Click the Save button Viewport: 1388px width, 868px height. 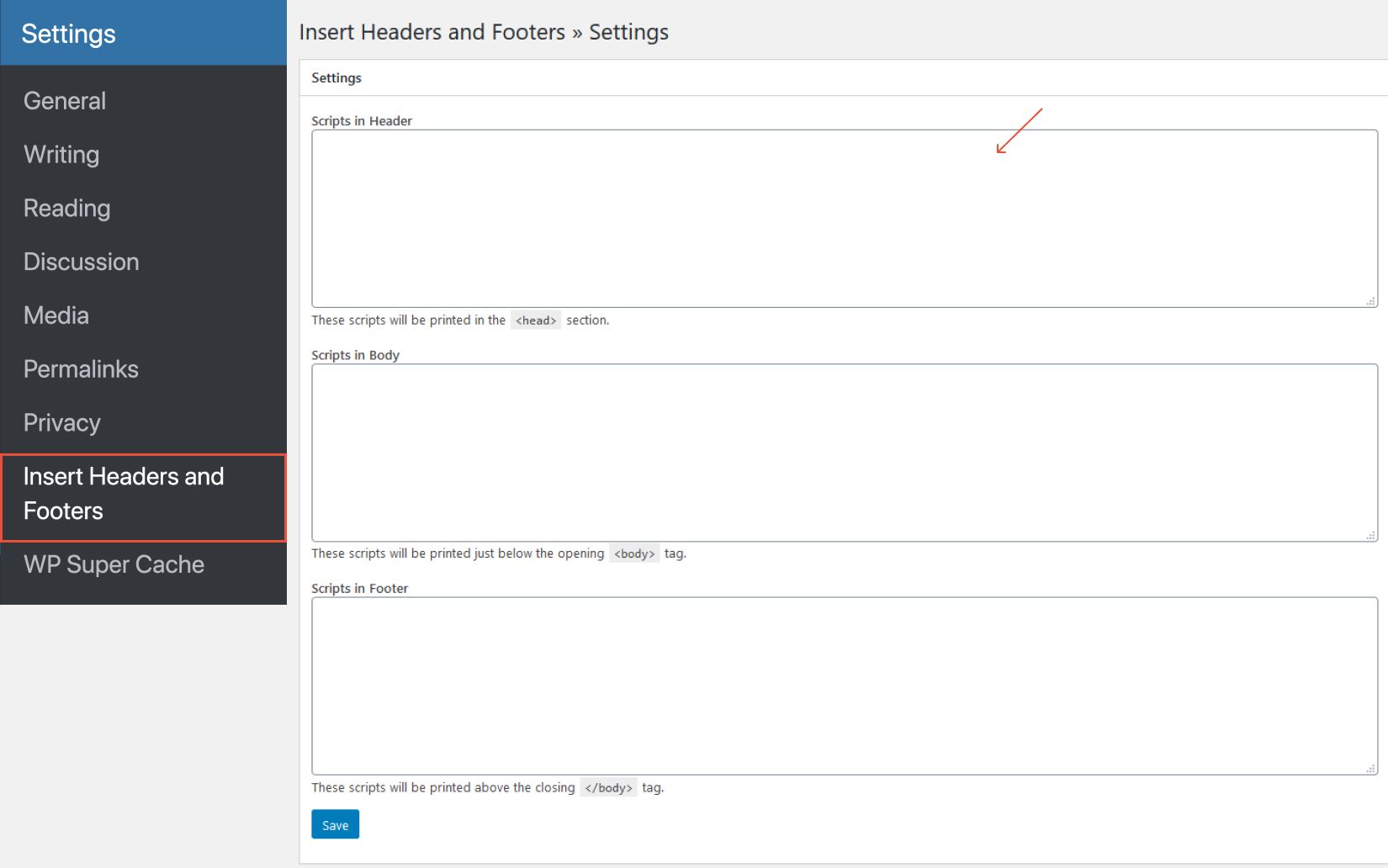click(334, 824)
